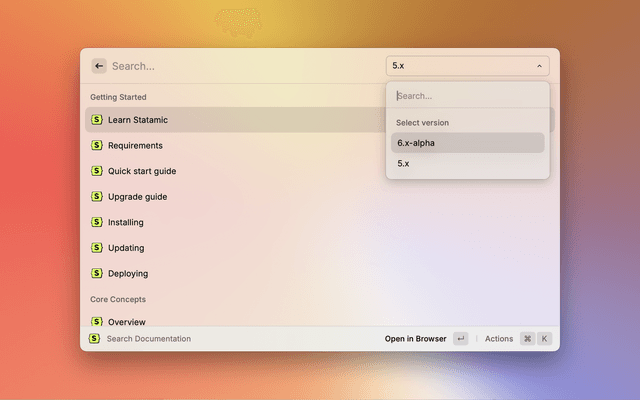This screenshot has width=640, height=400.
Task: Click Statamic icon beside Quick start guide
Action: [x=97, y=171]
